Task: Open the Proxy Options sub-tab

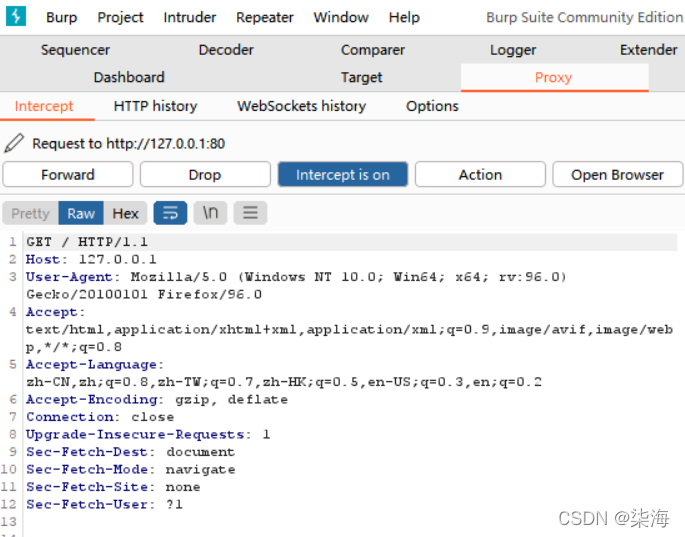Action: (432, 106)
